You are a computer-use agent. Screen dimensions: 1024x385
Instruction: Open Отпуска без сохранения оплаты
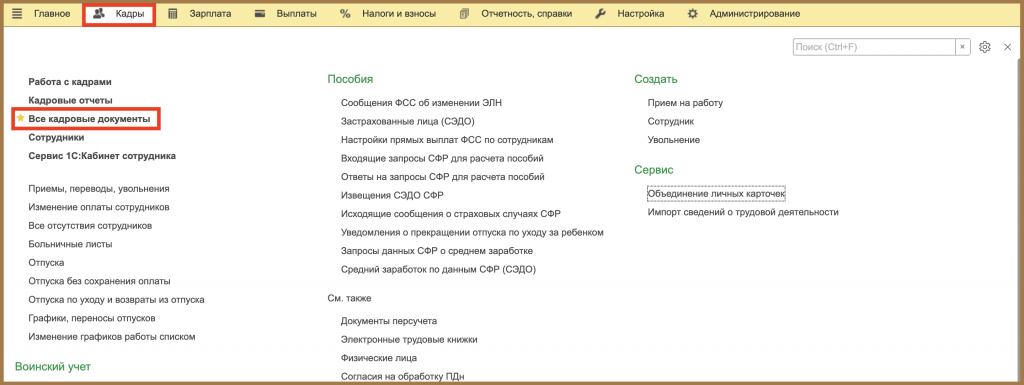point(99,281)
